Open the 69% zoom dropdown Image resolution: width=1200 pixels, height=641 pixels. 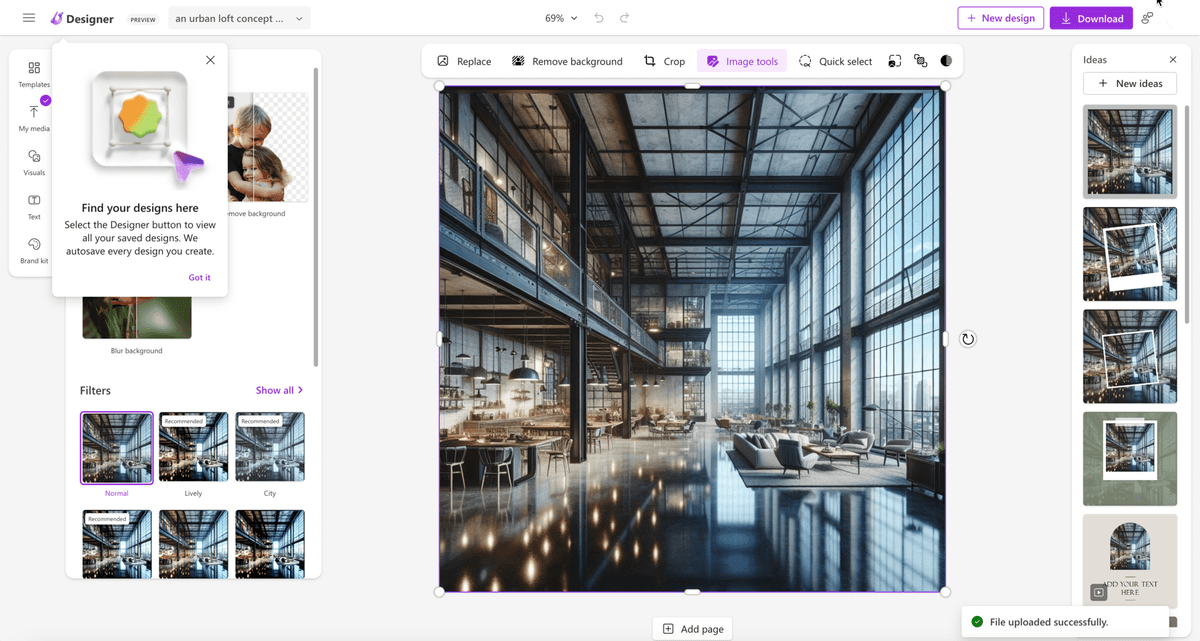pos(561,18)
